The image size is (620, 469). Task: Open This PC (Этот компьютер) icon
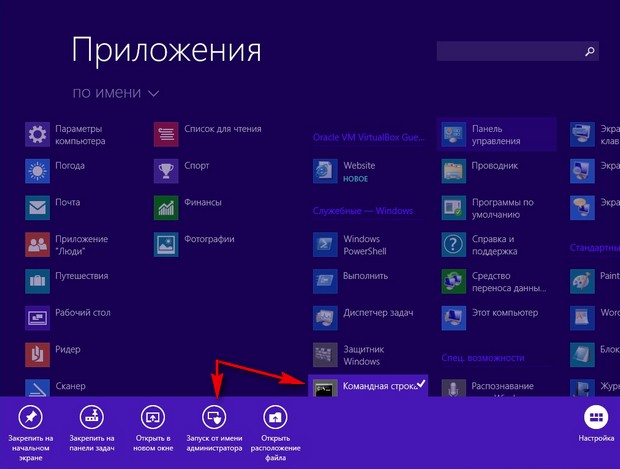(x=454, y=318)
